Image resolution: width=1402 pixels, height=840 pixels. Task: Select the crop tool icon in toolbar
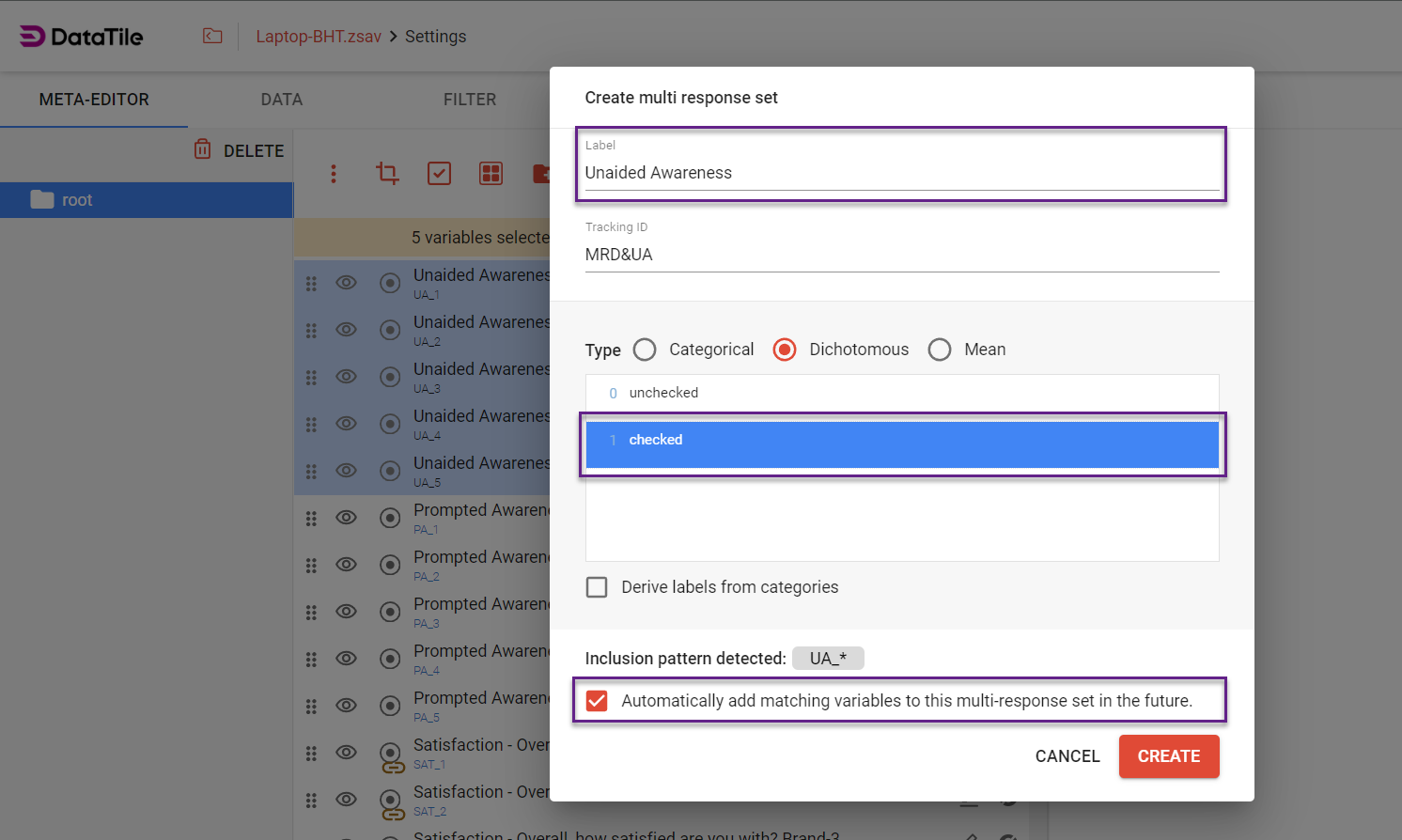click(x=387, y=173)
